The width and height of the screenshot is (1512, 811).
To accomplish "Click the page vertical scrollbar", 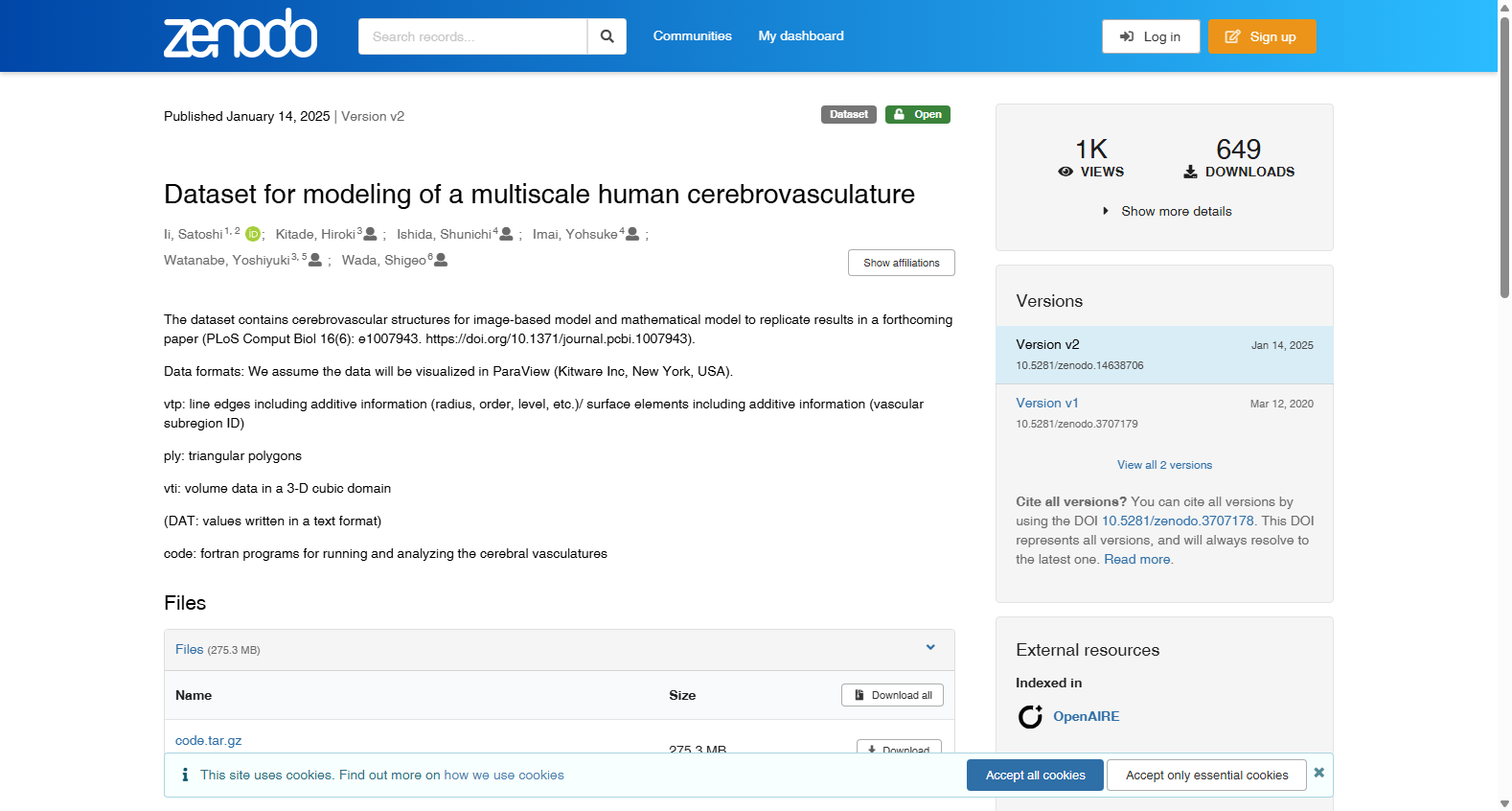I will [x=1504, y=158].
